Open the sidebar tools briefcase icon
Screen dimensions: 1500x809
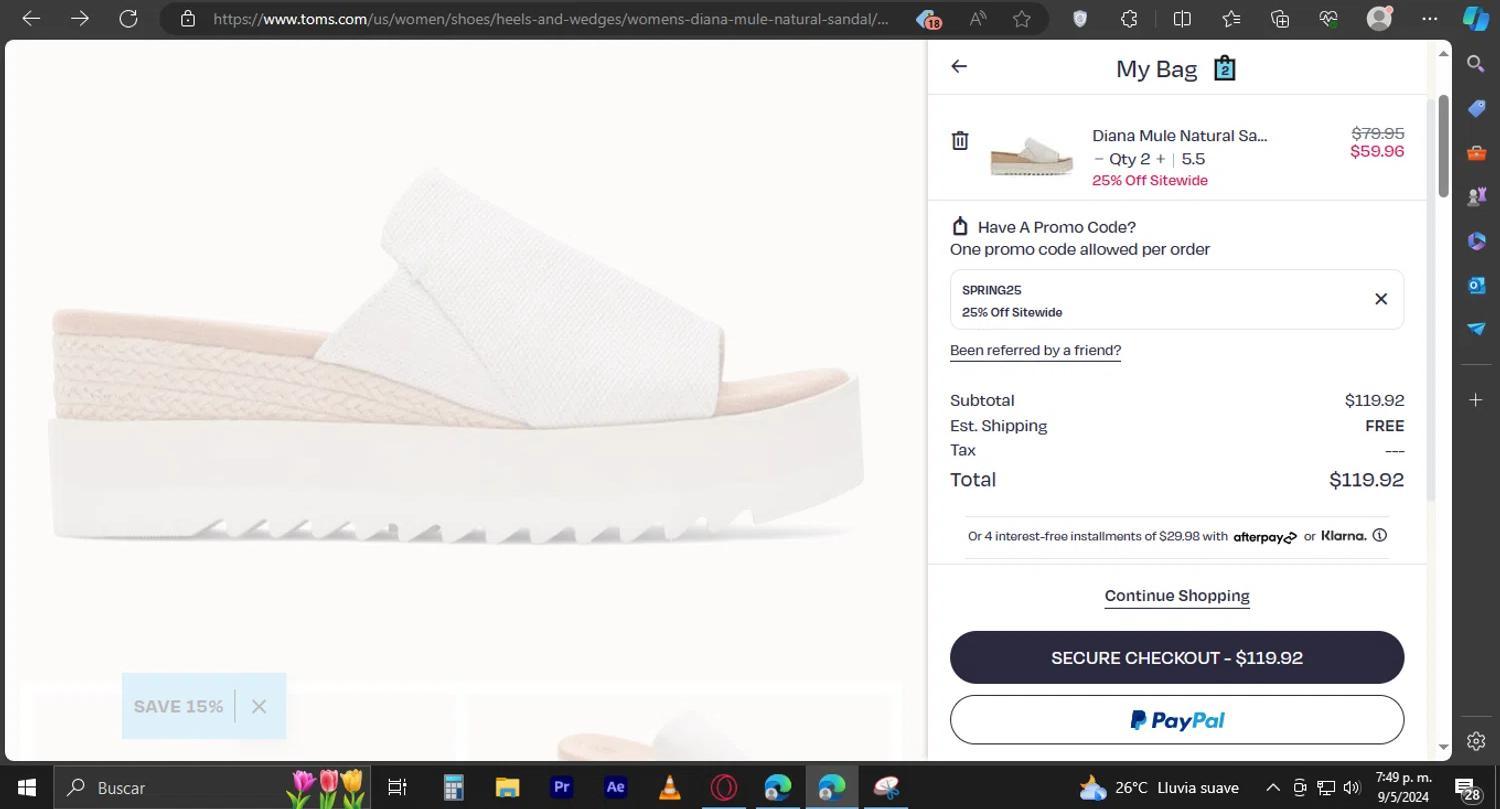[1476, 153]
